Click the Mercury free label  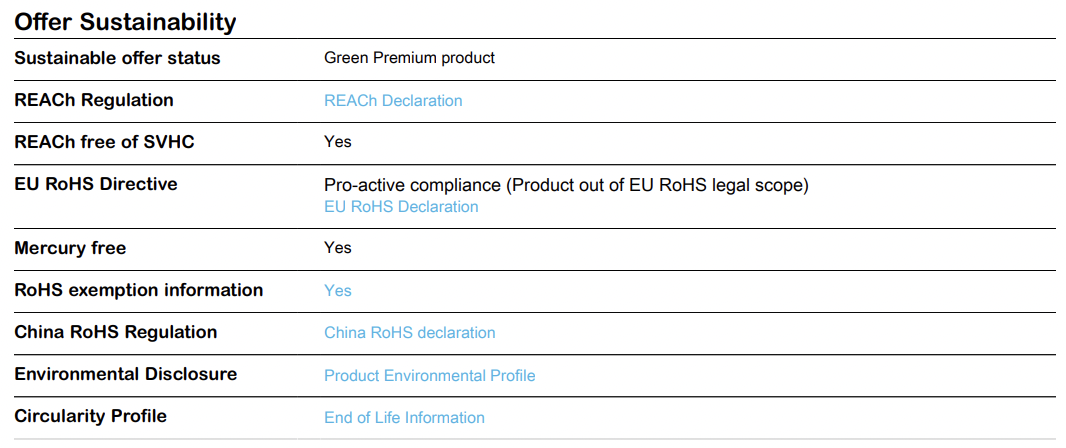pos(70,248)
